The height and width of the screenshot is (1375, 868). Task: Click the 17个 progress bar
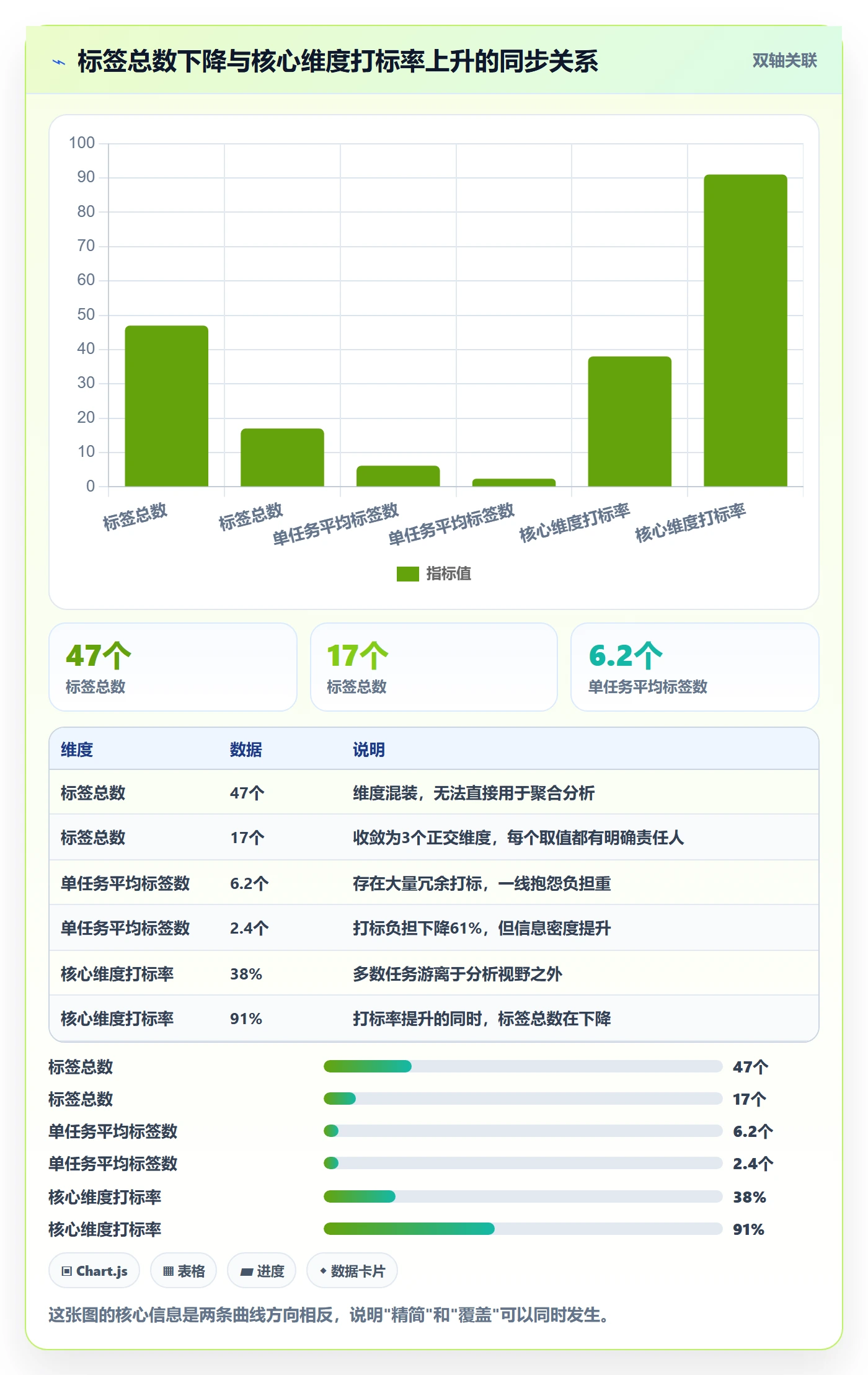[x=523, y=1099]
